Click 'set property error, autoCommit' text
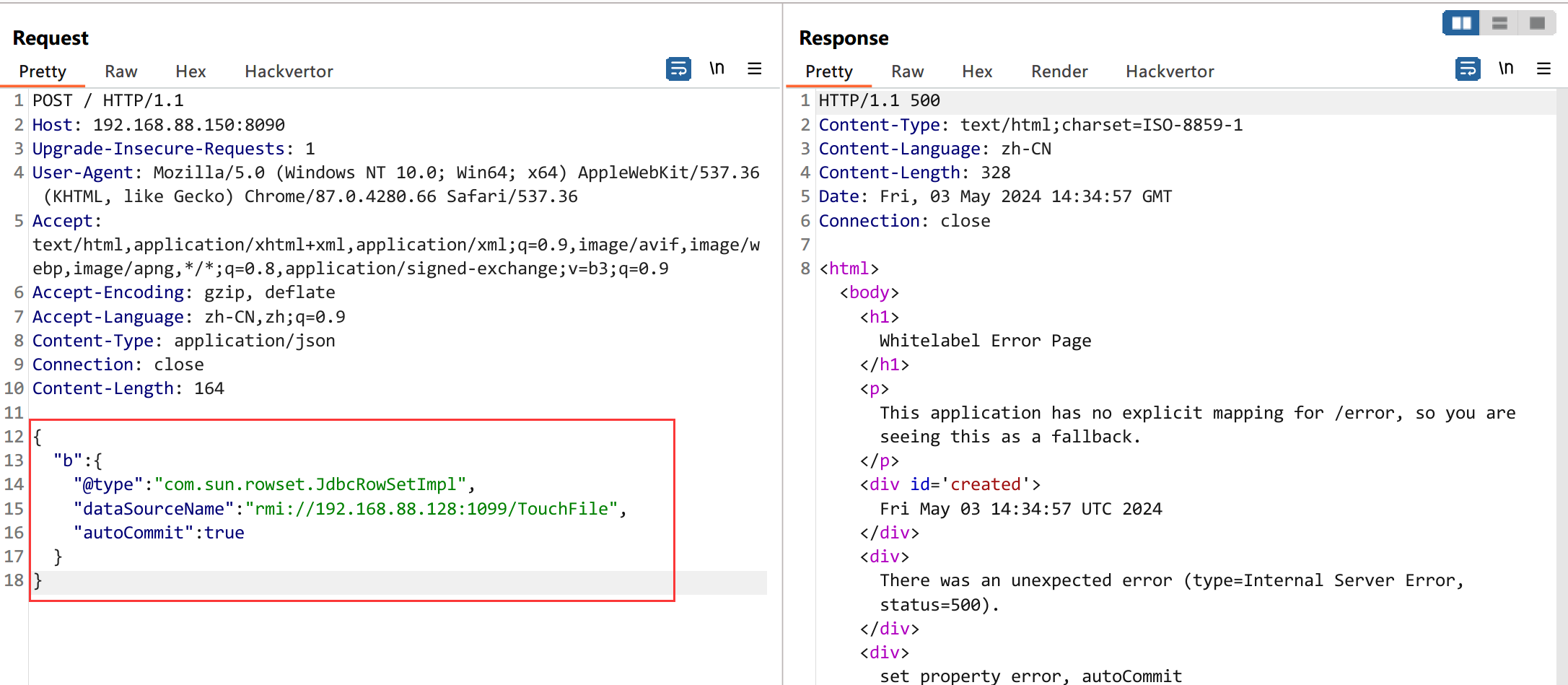 (1031, 676)
